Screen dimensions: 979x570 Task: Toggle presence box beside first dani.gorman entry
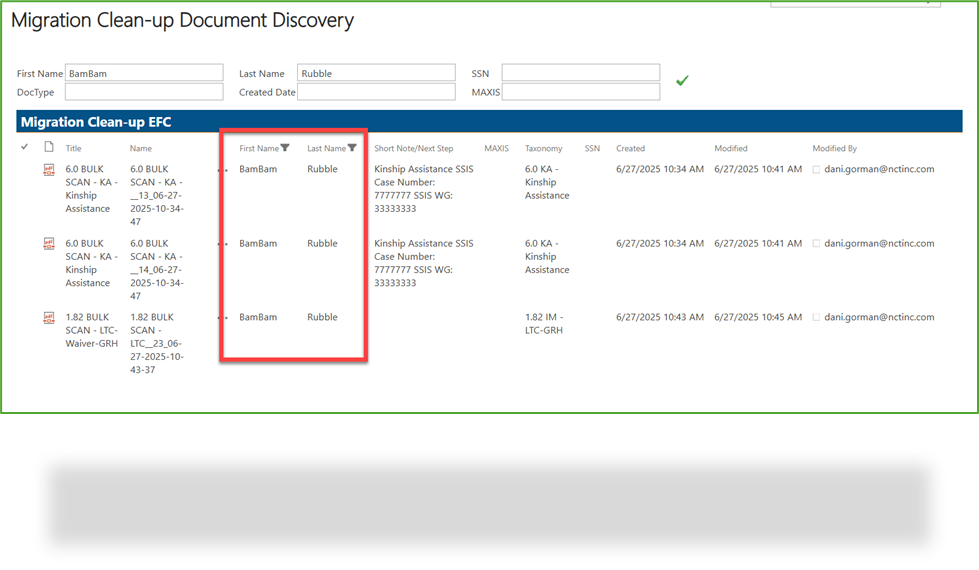click(x=816, y=170)
